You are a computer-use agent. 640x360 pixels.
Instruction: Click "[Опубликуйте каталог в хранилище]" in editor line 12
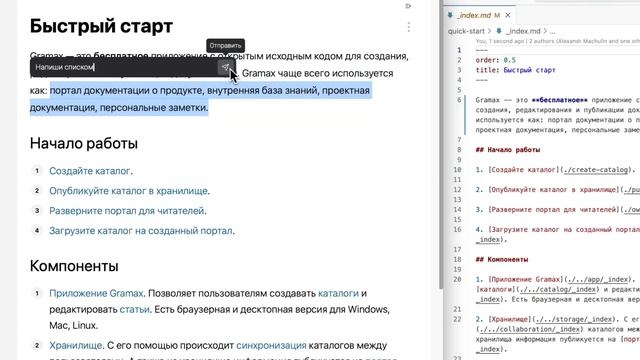(x=554, y=190)
